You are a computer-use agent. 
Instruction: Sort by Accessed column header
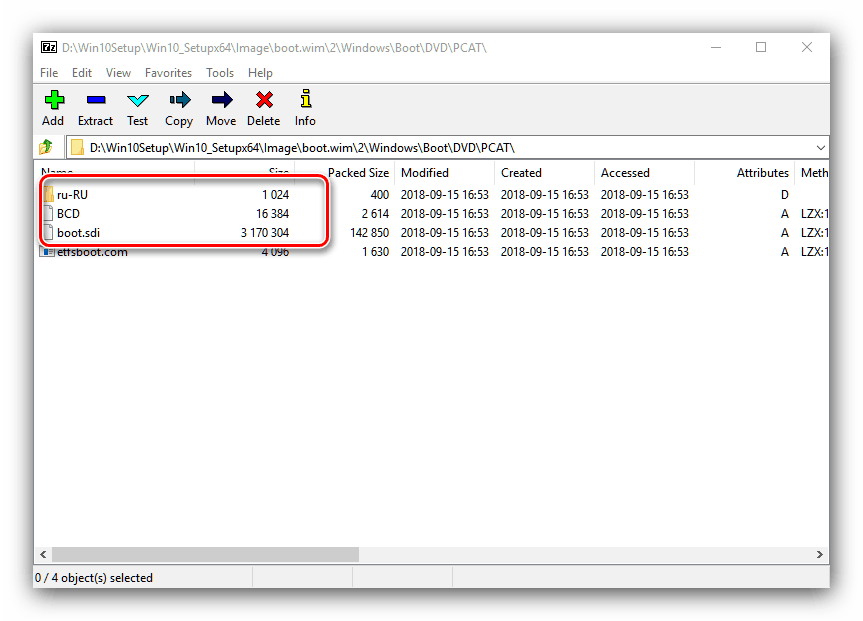coord(644,173)
